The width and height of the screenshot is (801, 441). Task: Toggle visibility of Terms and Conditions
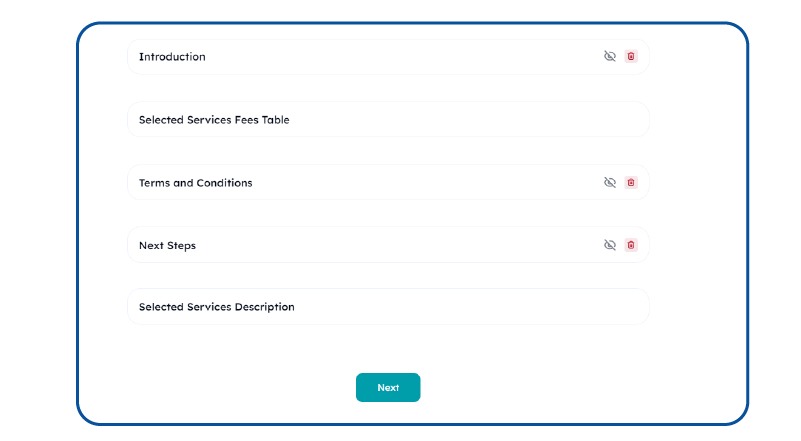click(610, 183)
